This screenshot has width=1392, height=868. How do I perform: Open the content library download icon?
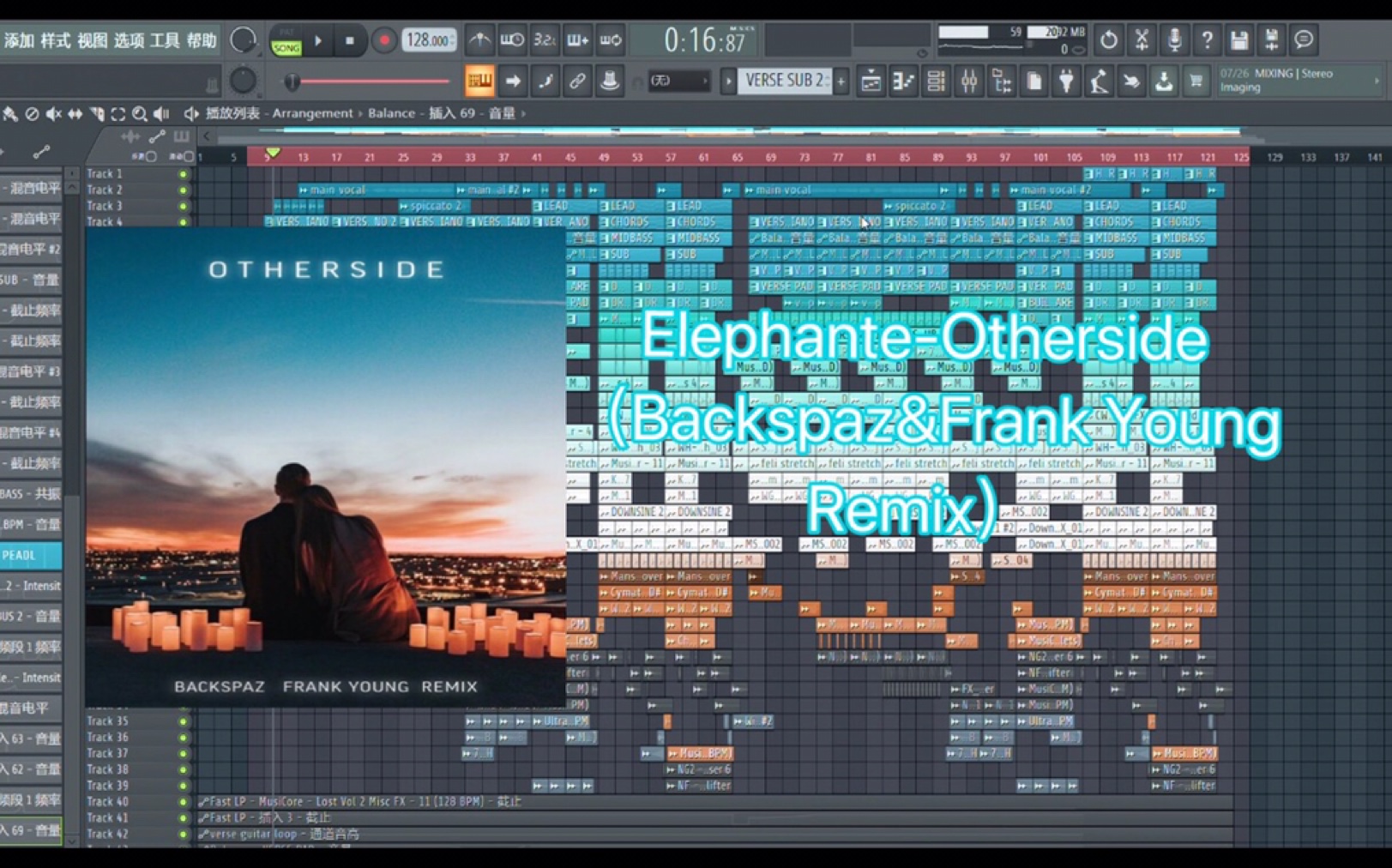click(1164, 81)
